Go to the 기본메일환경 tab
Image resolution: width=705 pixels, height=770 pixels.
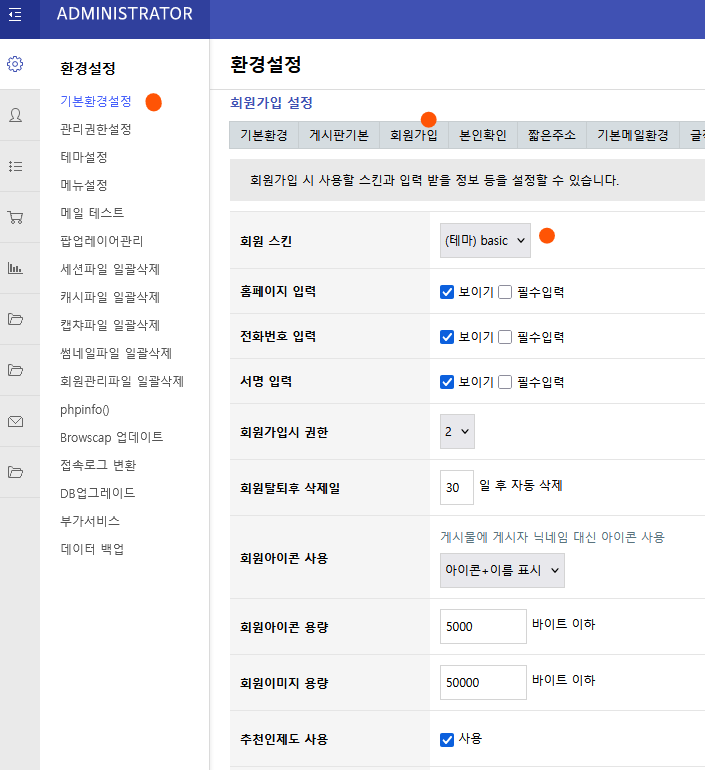coord(632,135)
